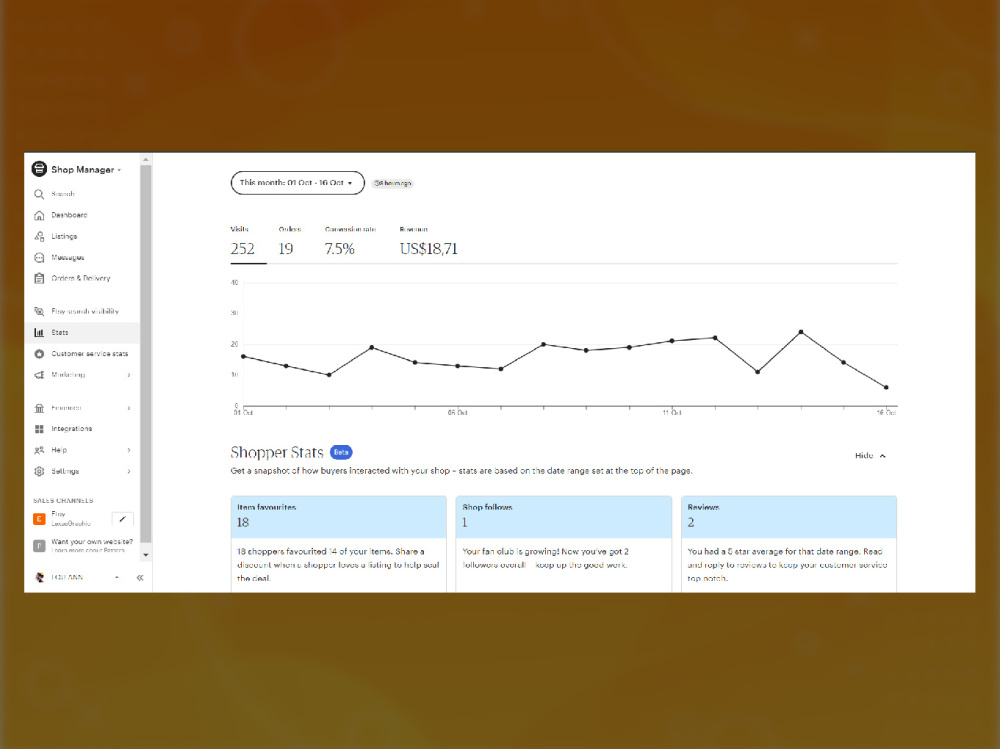Click the Shop follows card header
This screenshot has width=1000, height=749.
pyautogui.click(x=564, y=517)
